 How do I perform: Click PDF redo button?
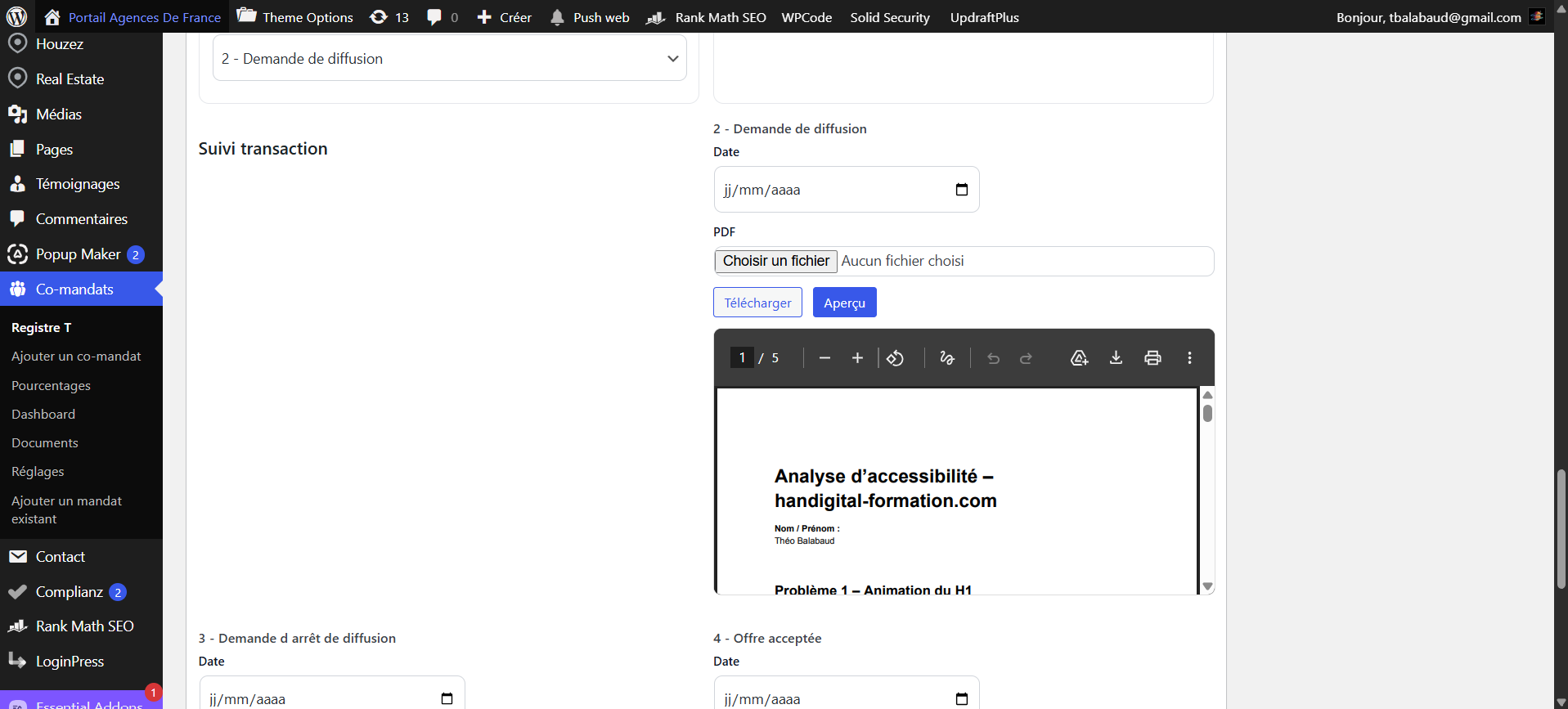[1026, 358]
